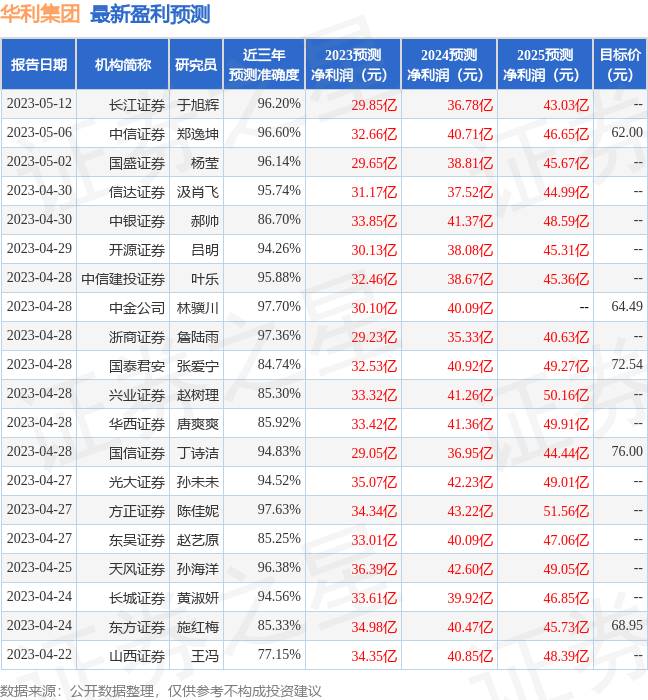648x700 pixels.
Task: Click the 研究员 column header
Action: pos(196,64)
